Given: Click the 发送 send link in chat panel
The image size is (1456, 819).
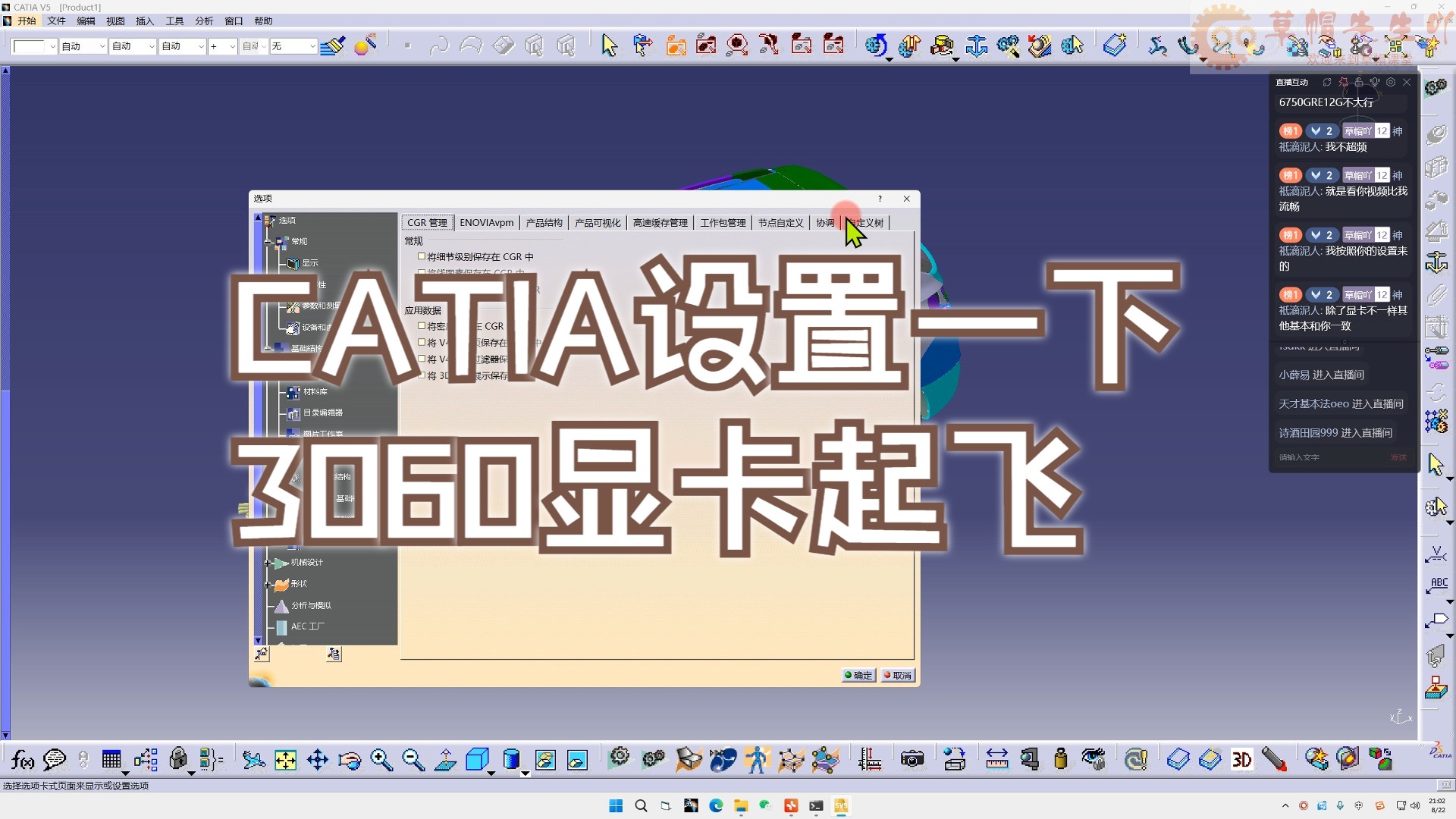Looking at the screenshot, I should pos(1398,457).
